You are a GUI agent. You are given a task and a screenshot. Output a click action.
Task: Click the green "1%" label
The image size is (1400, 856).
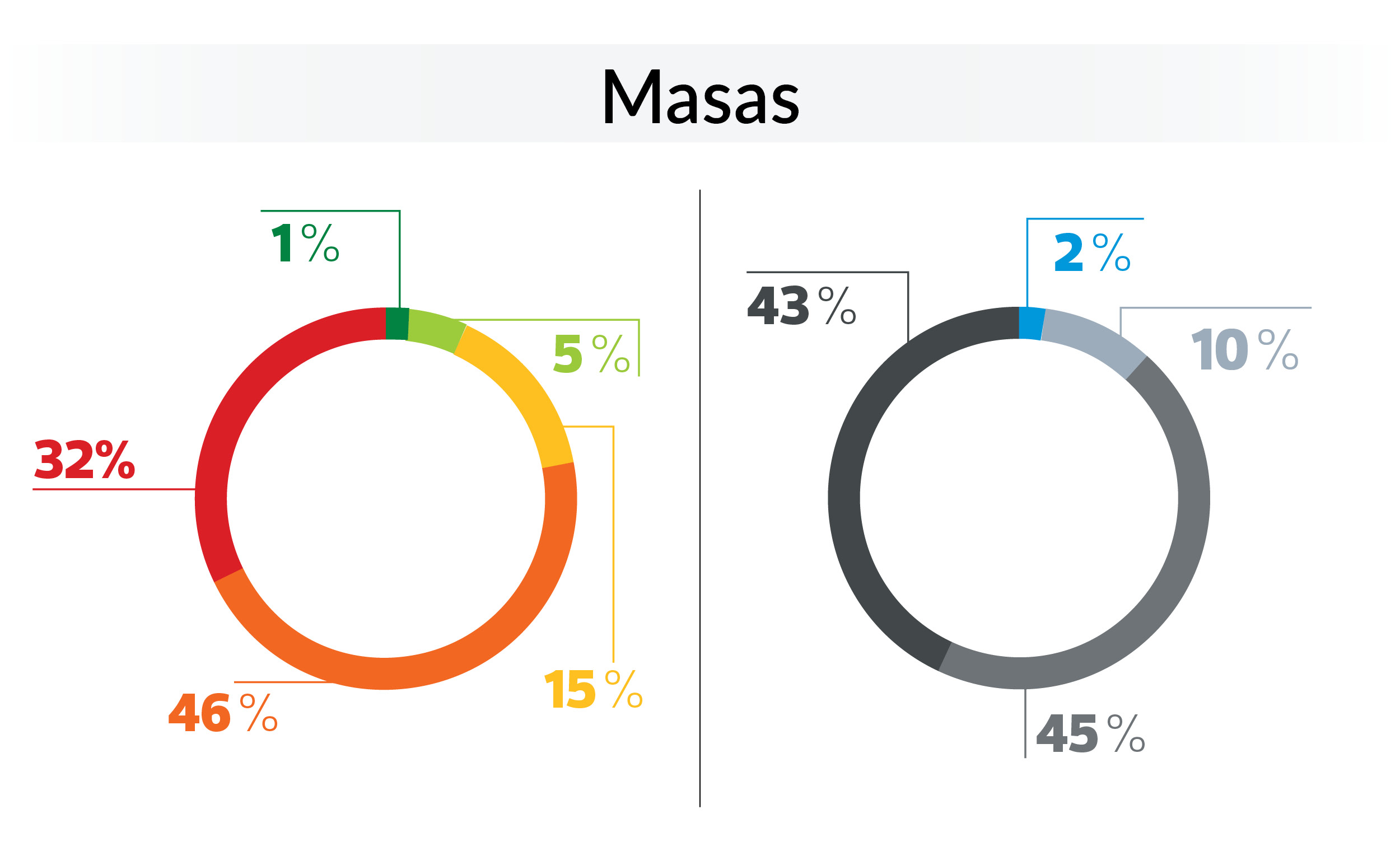pos(305,243)
